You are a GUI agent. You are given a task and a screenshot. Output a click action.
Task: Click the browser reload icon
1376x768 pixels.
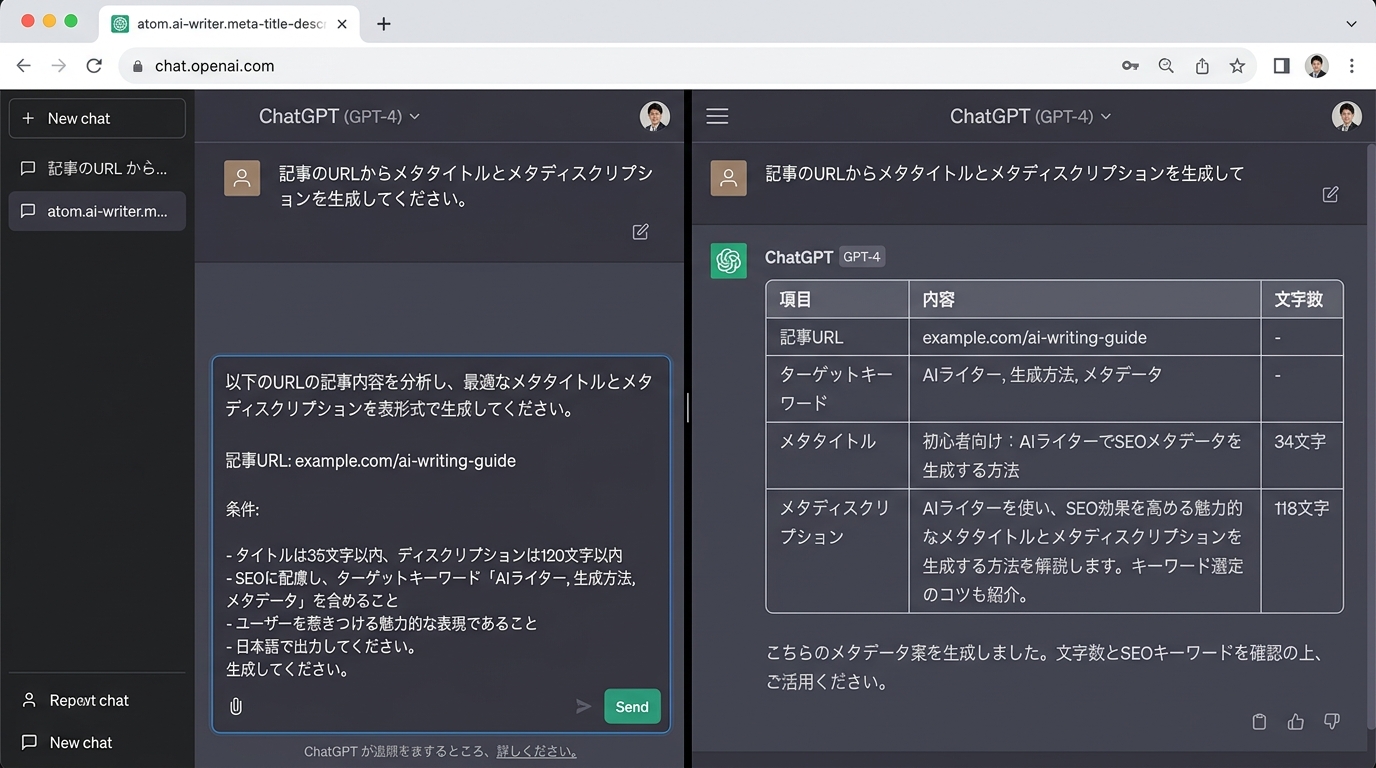click(x=94, y=66)
